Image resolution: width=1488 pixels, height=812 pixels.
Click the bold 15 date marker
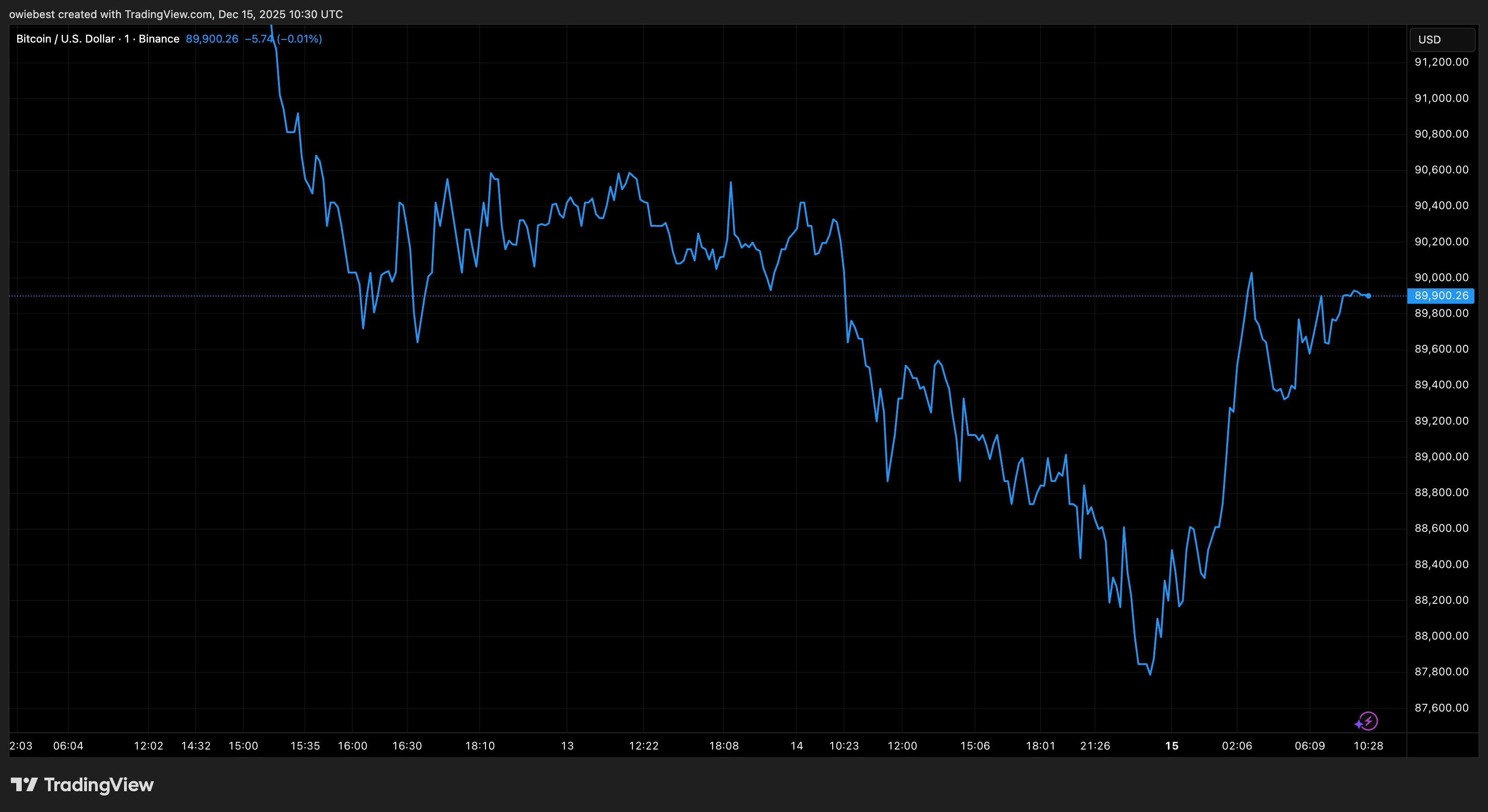1171,745
